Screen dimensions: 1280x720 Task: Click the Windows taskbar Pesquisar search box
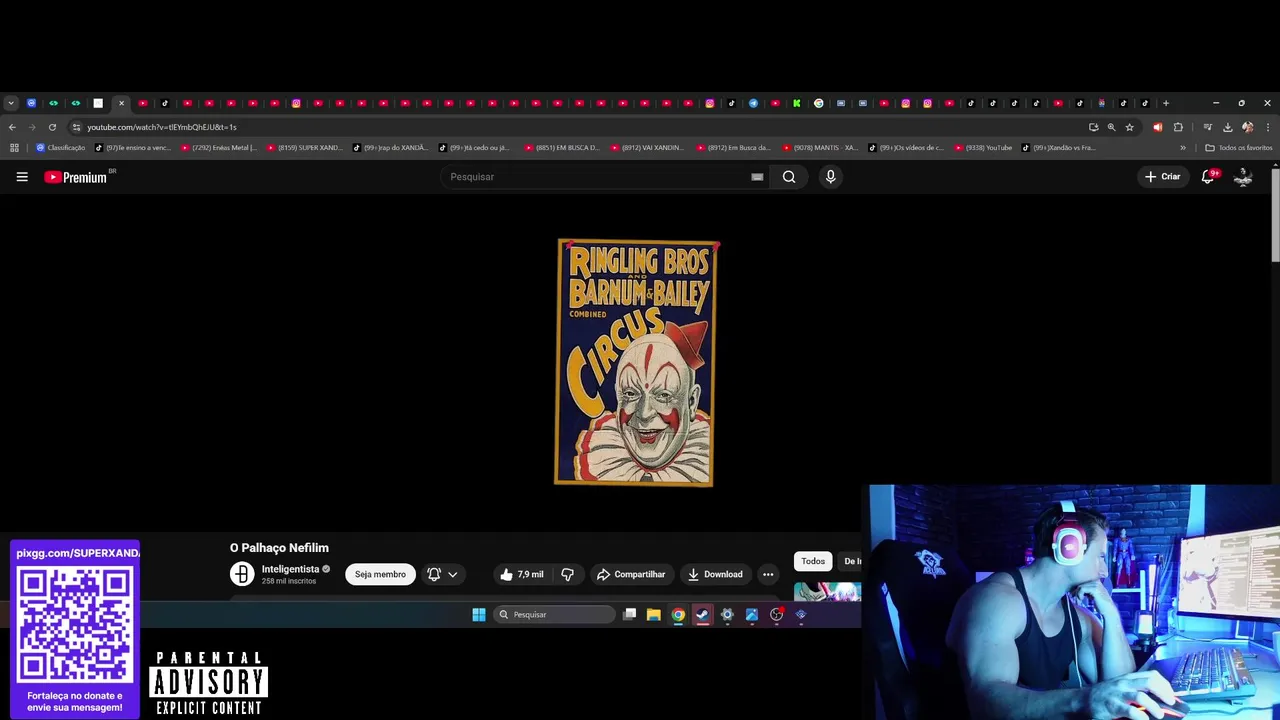(555, 615)
